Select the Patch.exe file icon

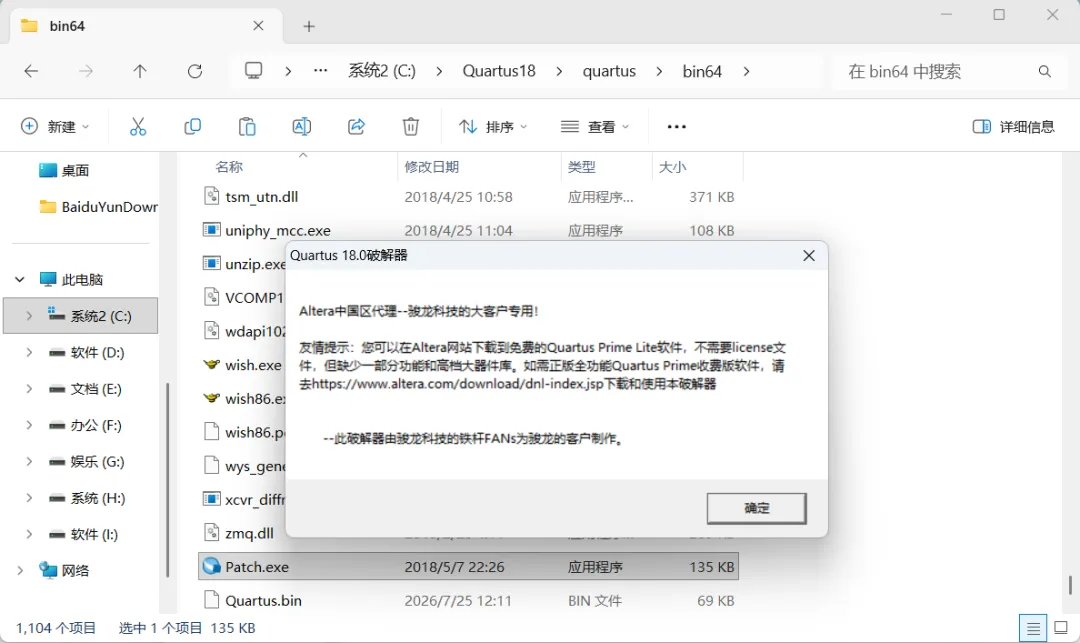pyautogui.click(x=211, y=567)
